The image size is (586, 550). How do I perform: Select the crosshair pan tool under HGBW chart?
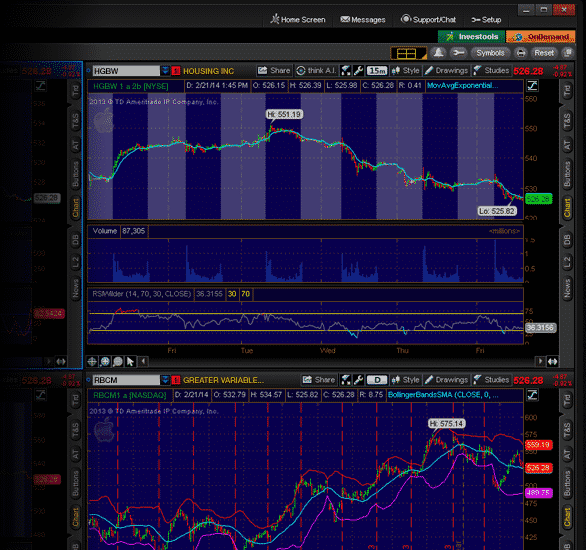[x=92, y=361]
